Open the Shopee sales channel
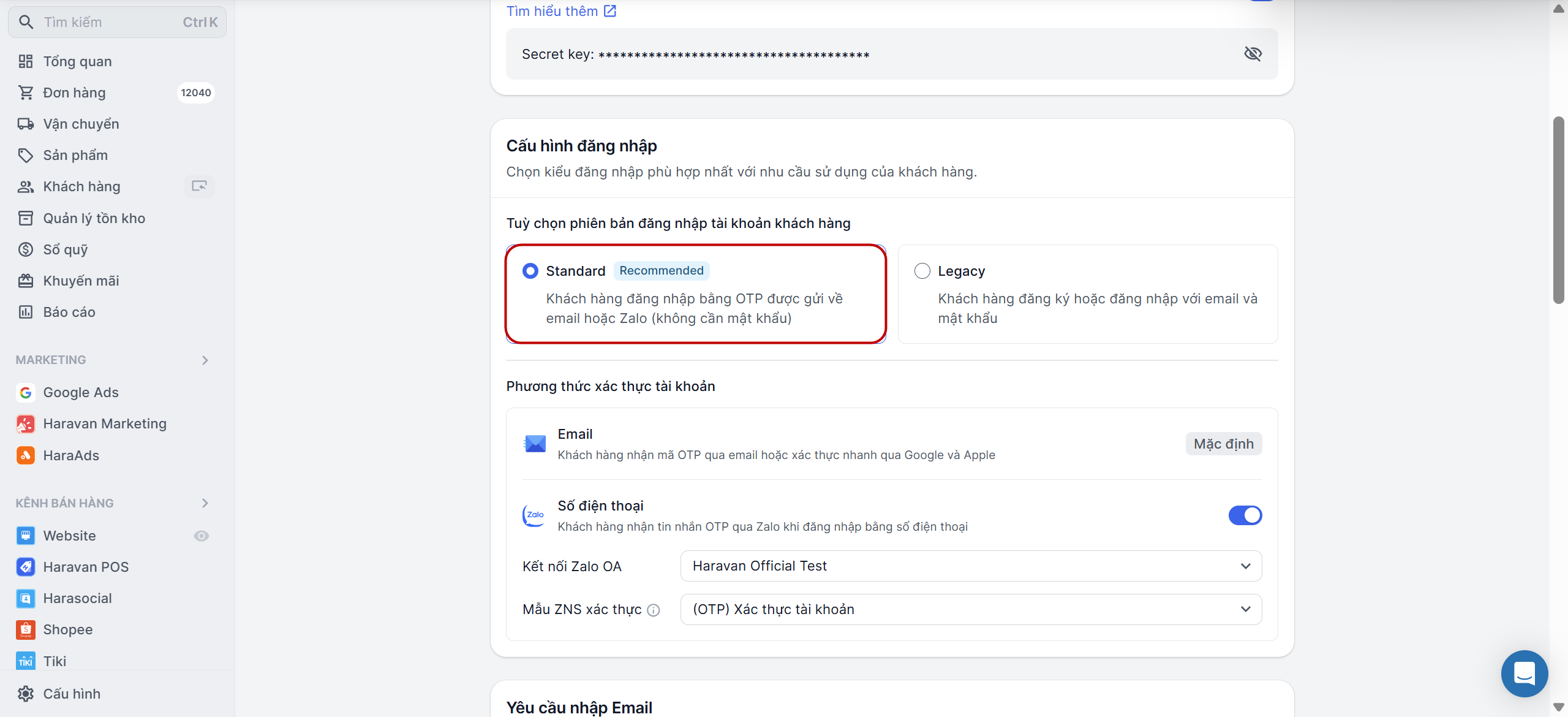This screenshot has width=1568, height=717. tap(67, 629)
